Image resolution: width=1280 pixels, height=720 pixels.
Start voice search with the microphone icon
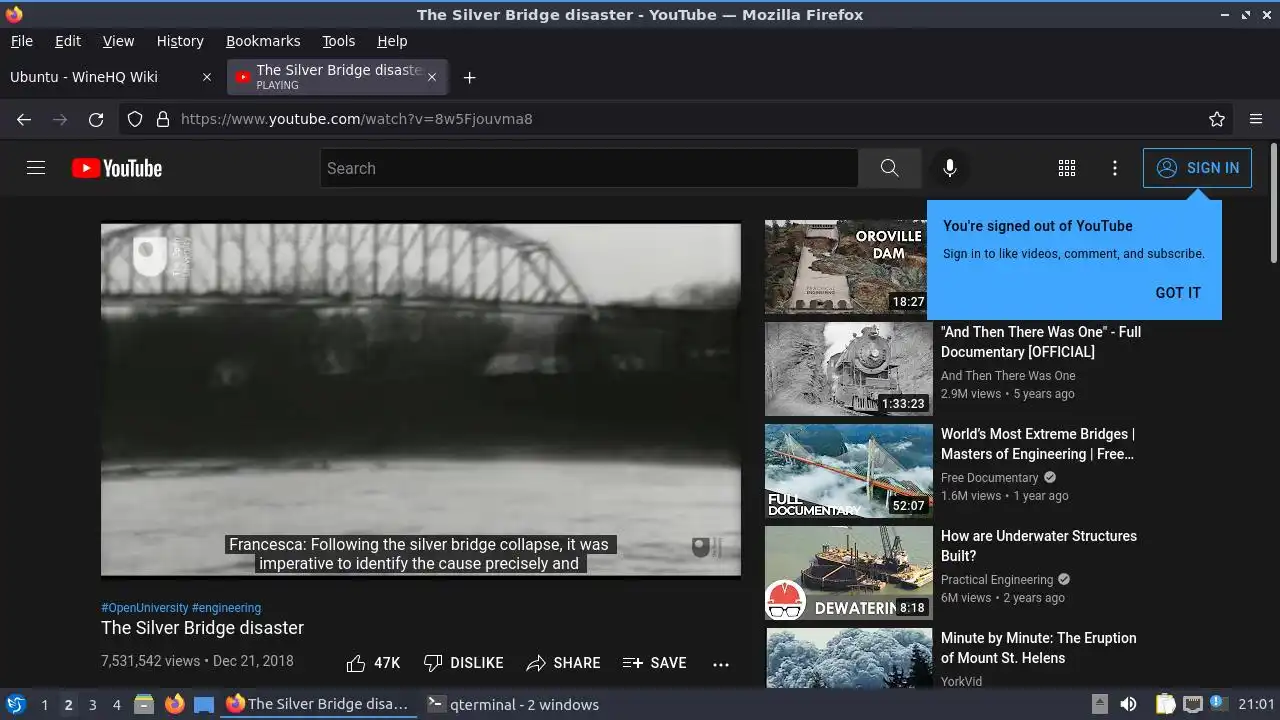(x=950, y=168)
